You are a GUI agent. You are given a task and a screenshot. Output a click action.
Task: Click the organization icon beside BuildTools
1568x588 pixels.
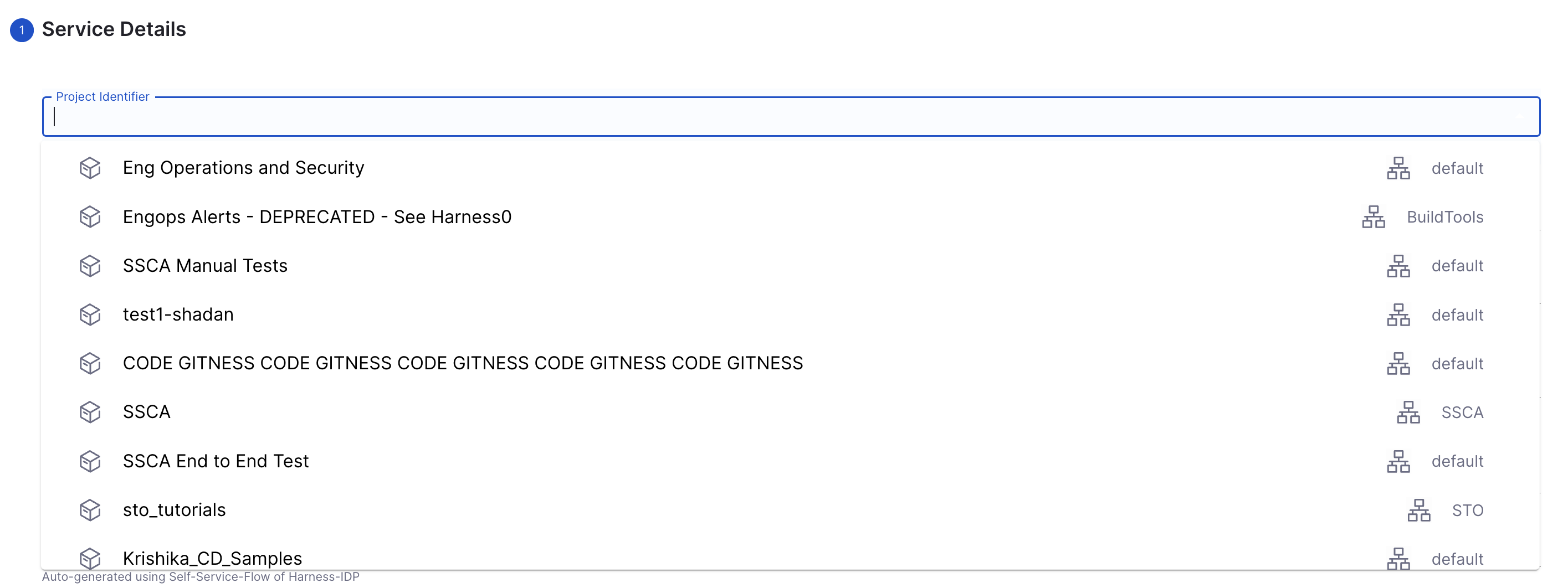coord(1373,217)
